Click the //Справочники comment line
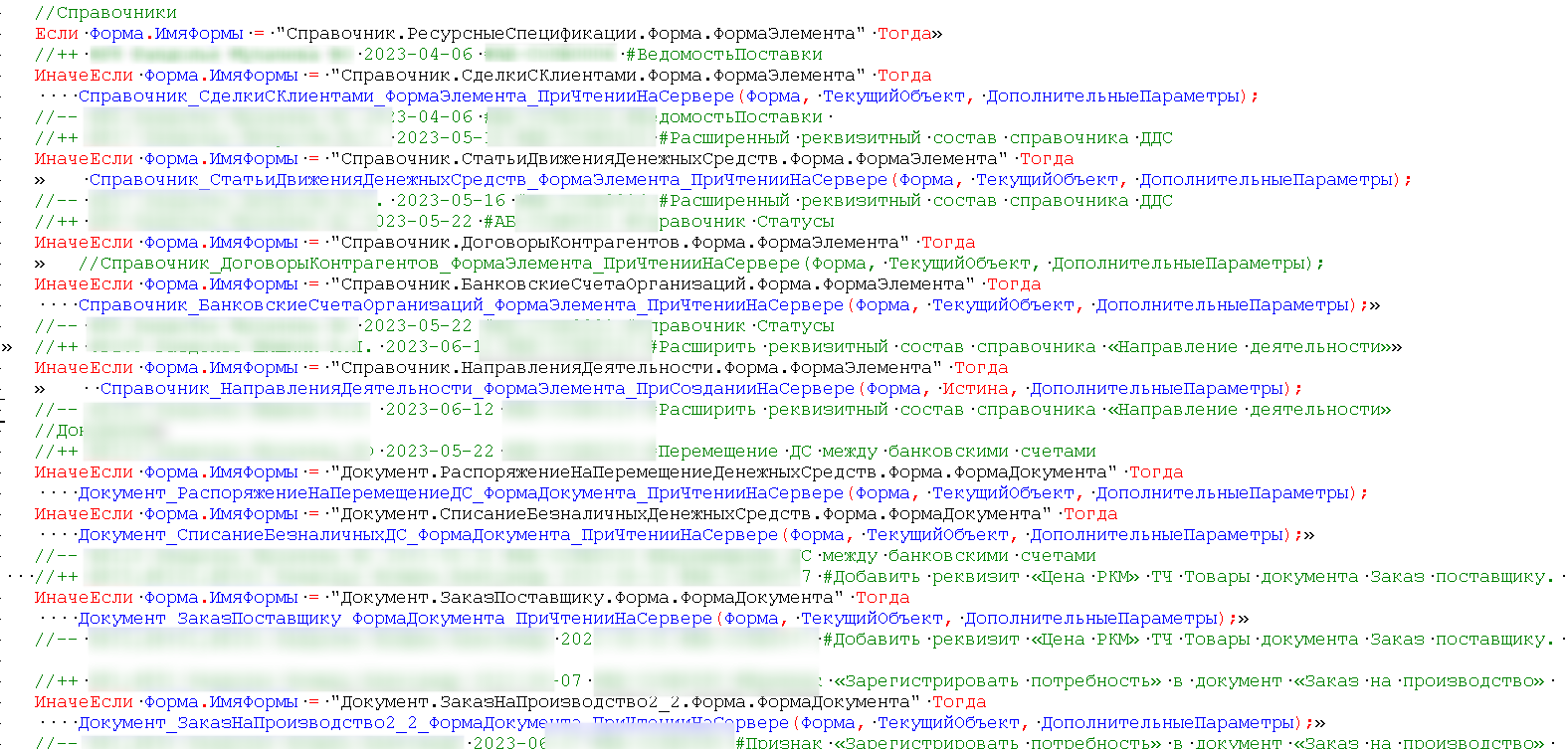Viewport: 1568px width, 749px height. (105, 13)
